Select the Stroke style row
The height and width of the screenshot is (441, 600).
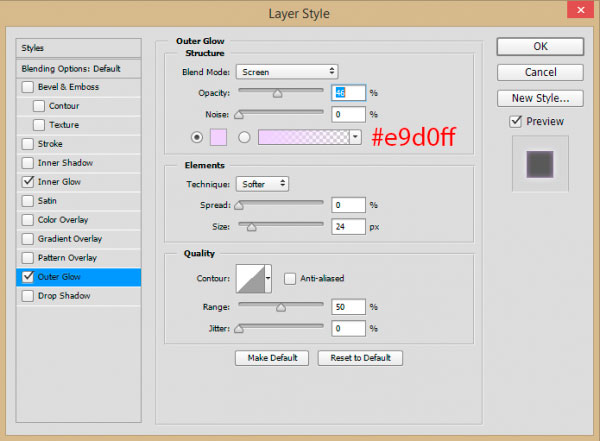[78, 144]
